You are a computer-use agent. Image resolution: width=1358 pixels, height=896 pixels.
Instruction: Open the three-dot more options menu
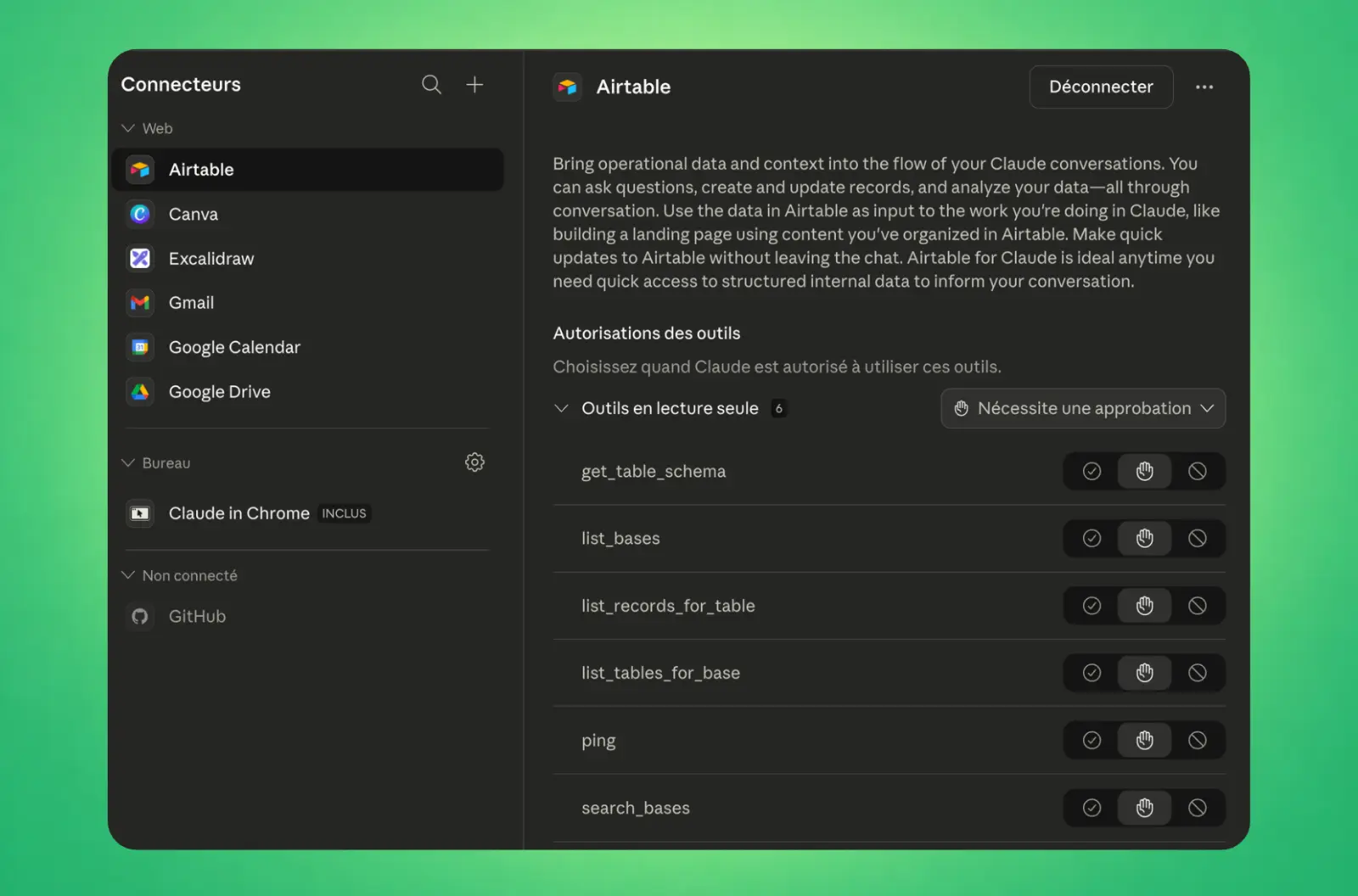pos(1204,87)
